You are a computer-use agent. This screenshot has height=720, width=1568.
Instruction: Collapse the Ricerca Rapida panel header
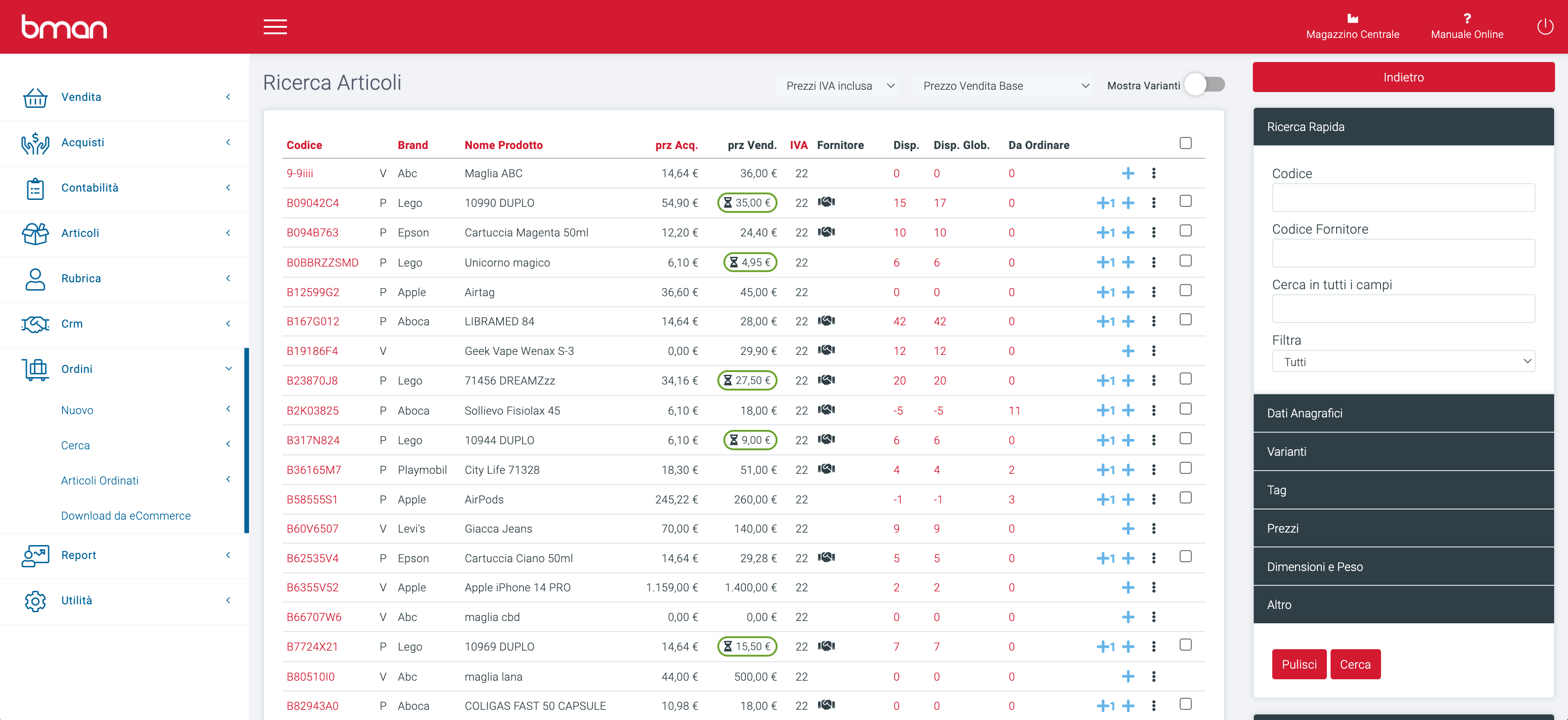point(1403,127)
